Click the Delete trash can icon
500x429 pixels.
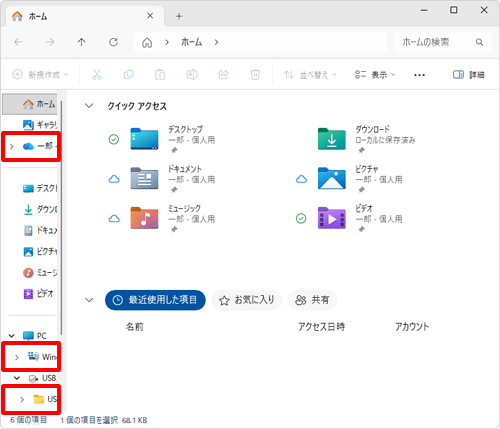point(255,74)
